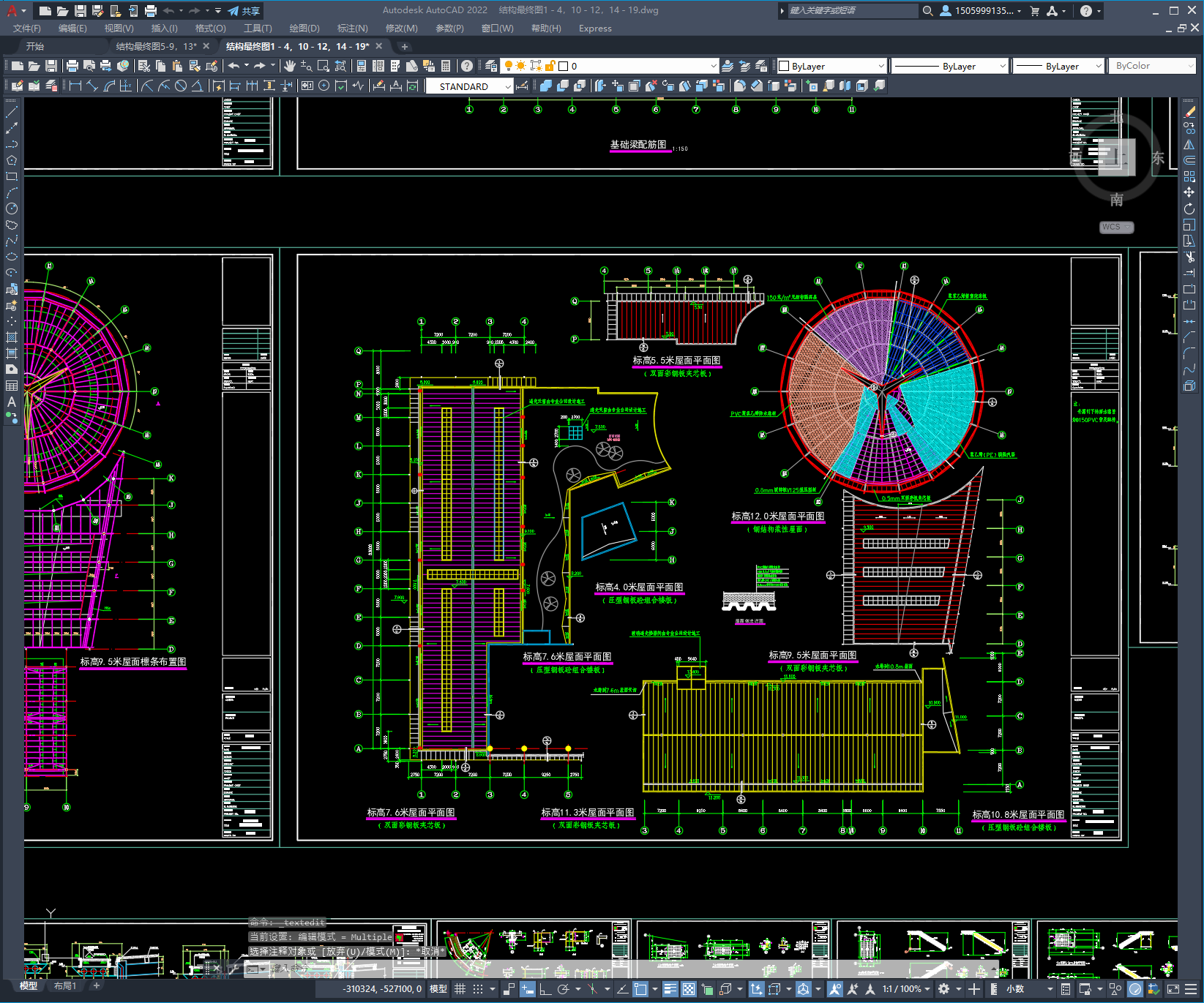Open the Layer Properties manager icon
The width and height of the screenshot is (1204, 1003).
tap(490, 66)
